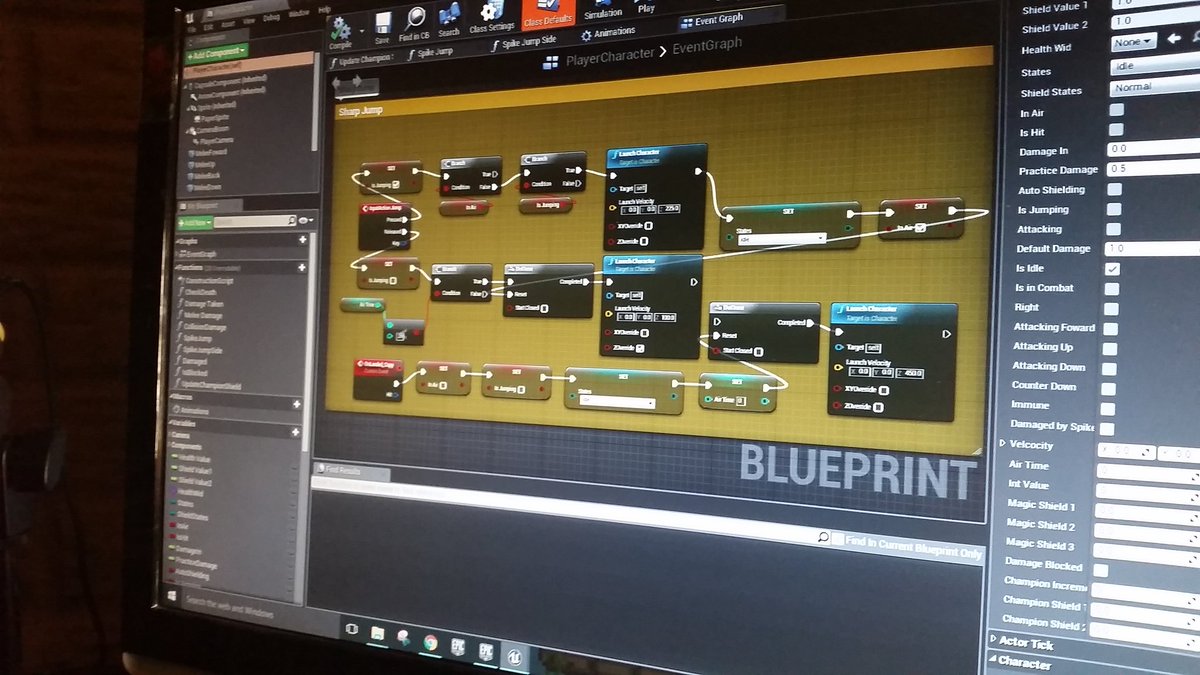Screen dimensions: 1200x675
Task: Expand the Actor Tick section
Action: tap(993, 639)
